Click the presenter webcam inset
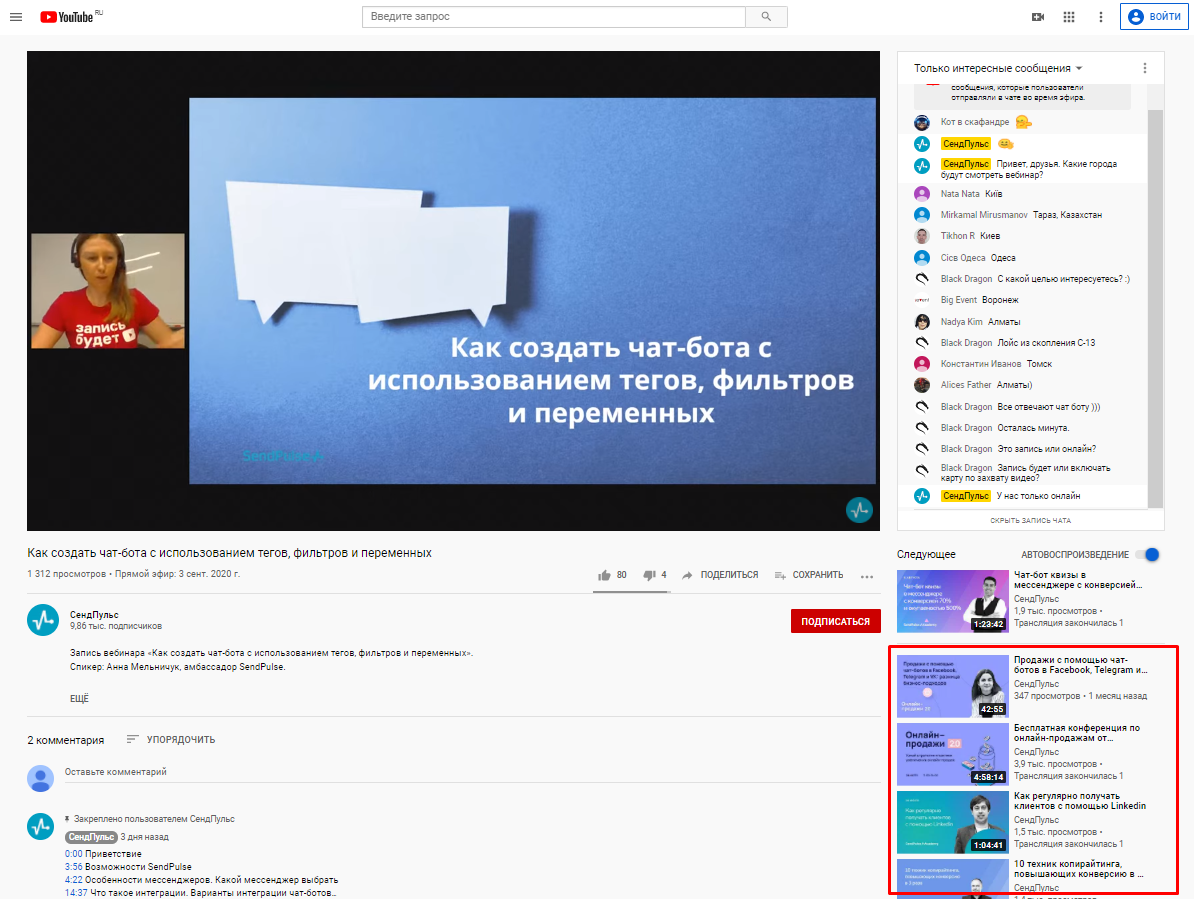The image size is (1194, 899). click(x=107, y=291)
